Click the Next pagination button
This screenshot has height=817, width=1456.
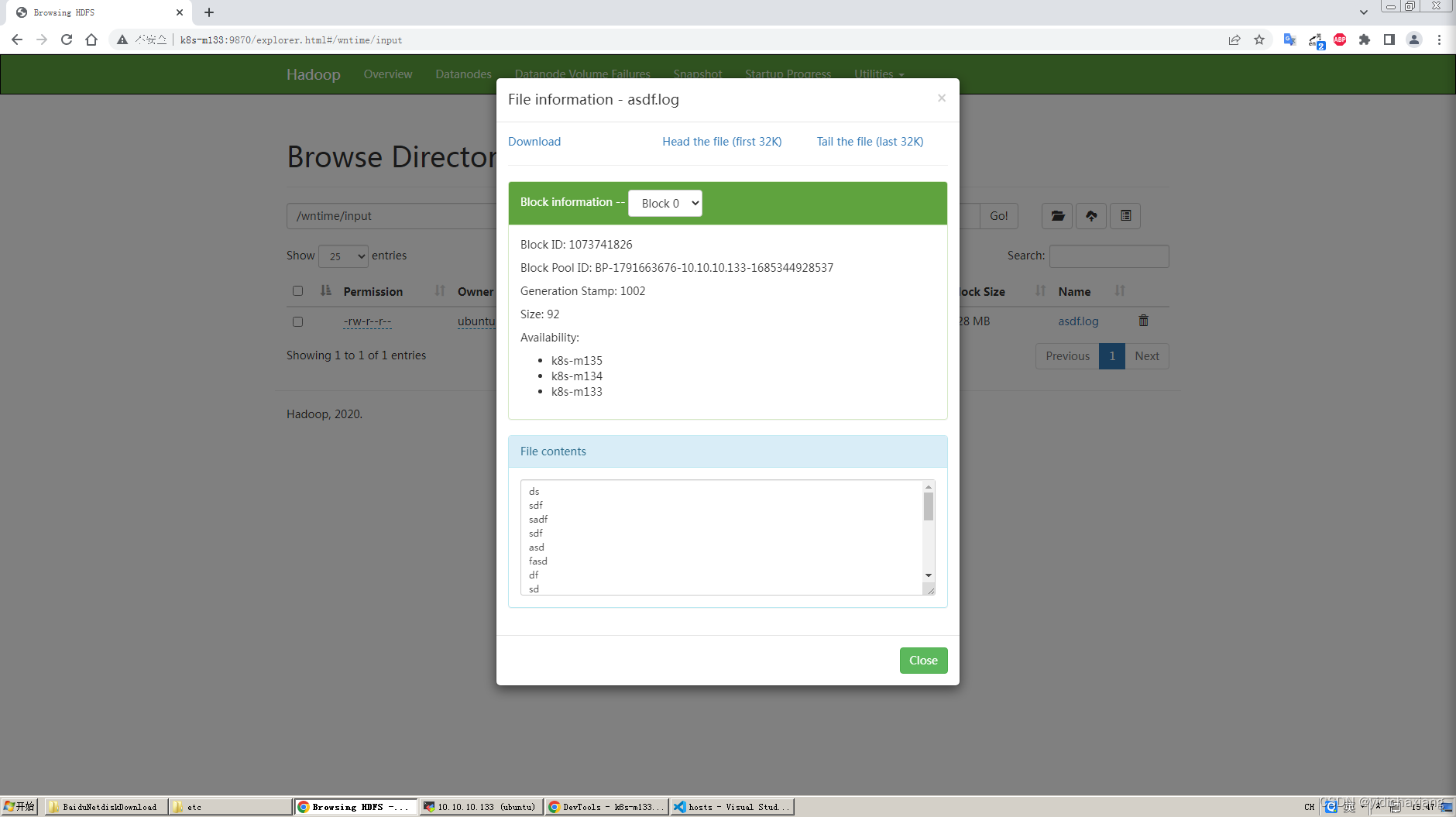click(x=1147, y=356)
